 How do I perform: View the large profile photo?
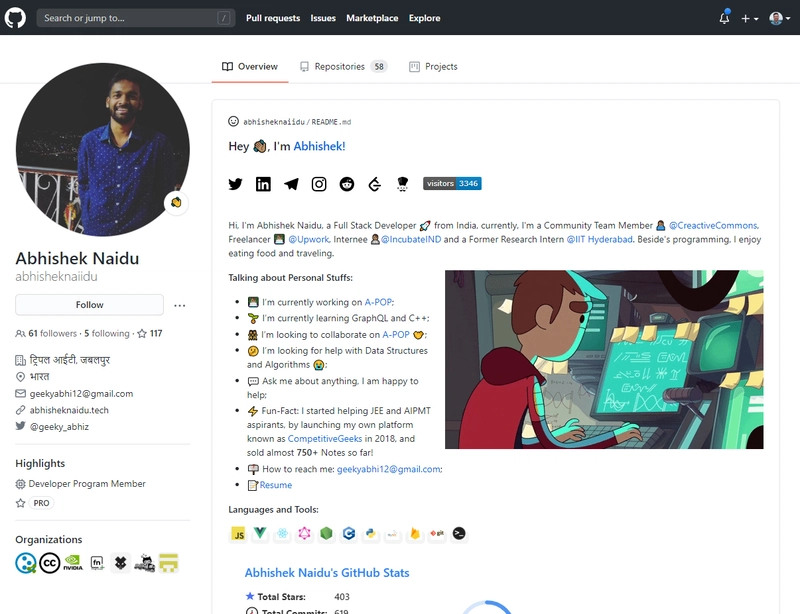click(103, 150)
